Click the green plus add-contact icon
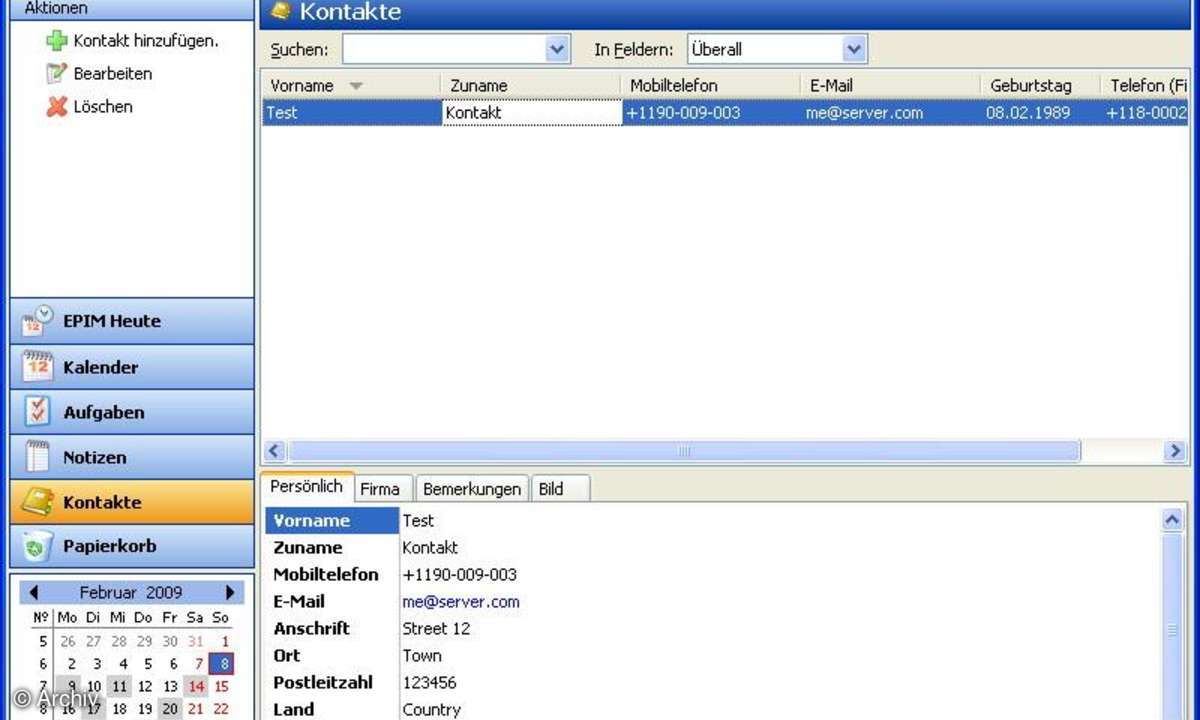 point(57,41)
